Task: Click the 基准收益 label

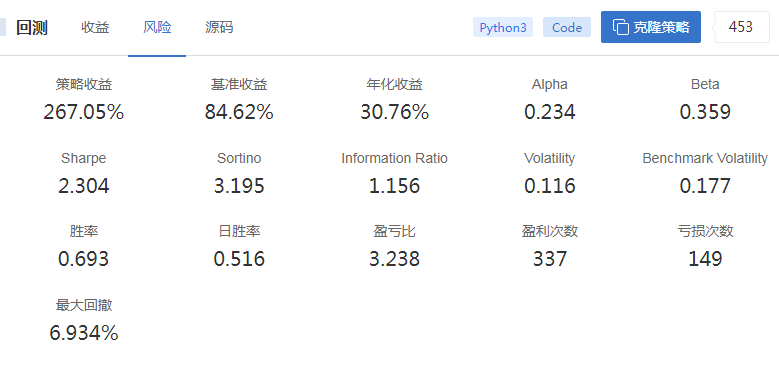Action: point(239,84)
